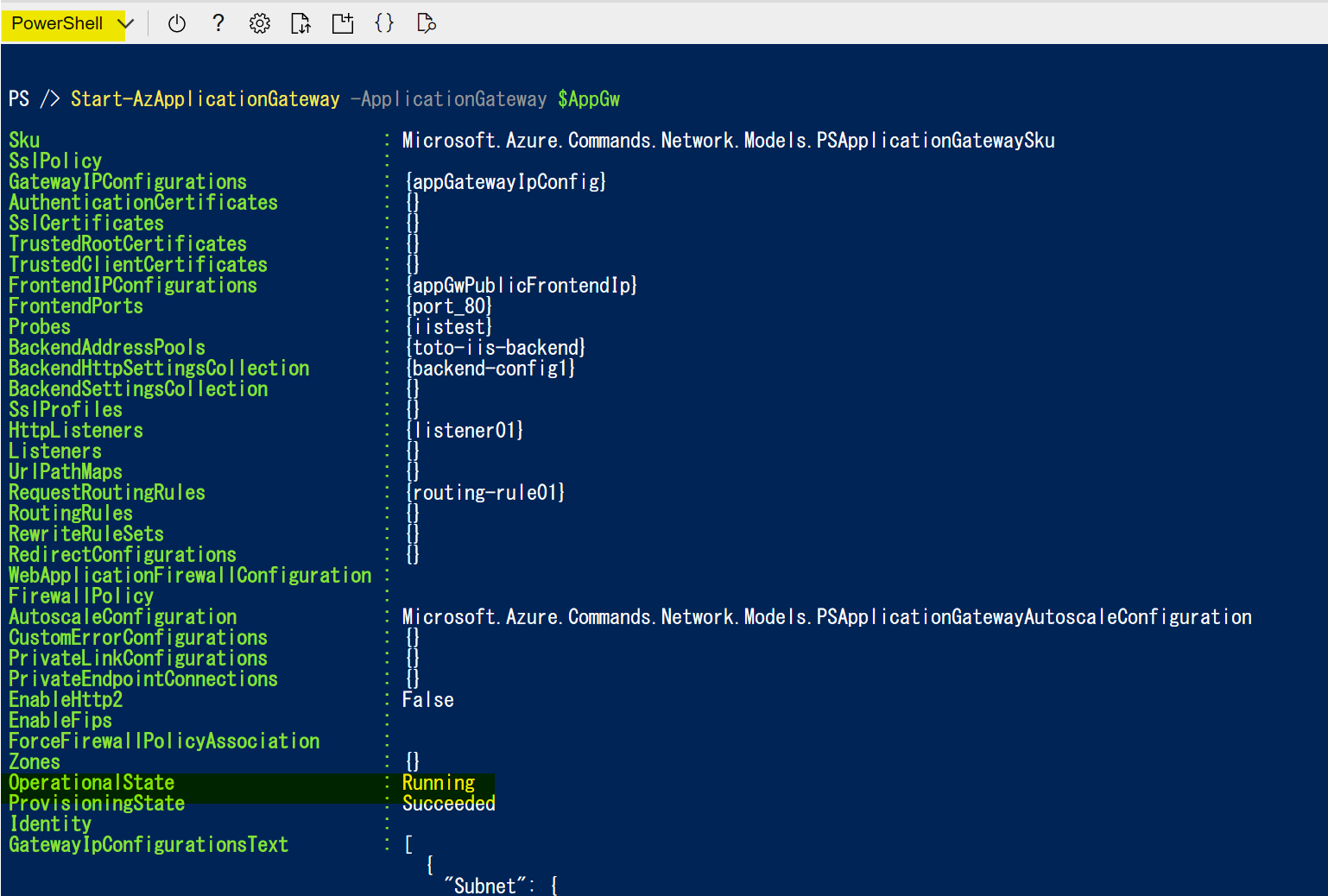This screenshot has width=1328, height=896.
Task: Open the PowerShell shell type dropdown
Action: pos(71,23)
